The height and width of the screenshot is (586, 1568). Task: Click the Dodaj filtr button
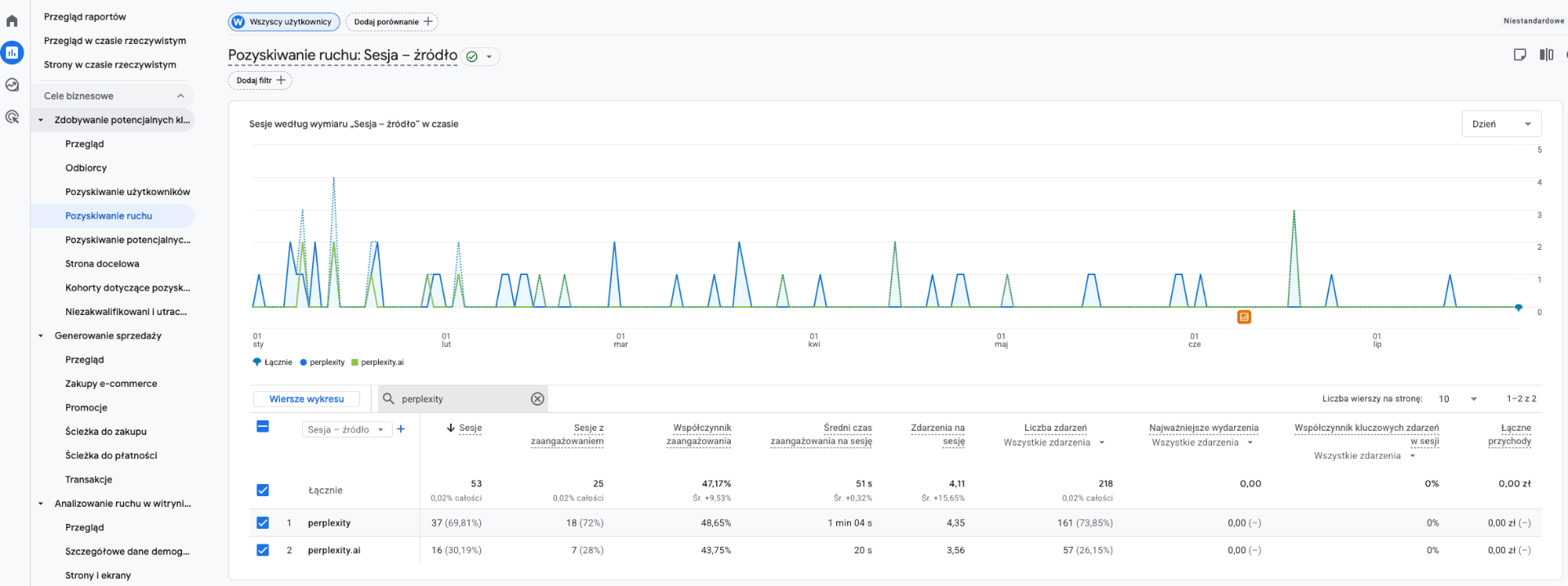(x=260, y=80)
